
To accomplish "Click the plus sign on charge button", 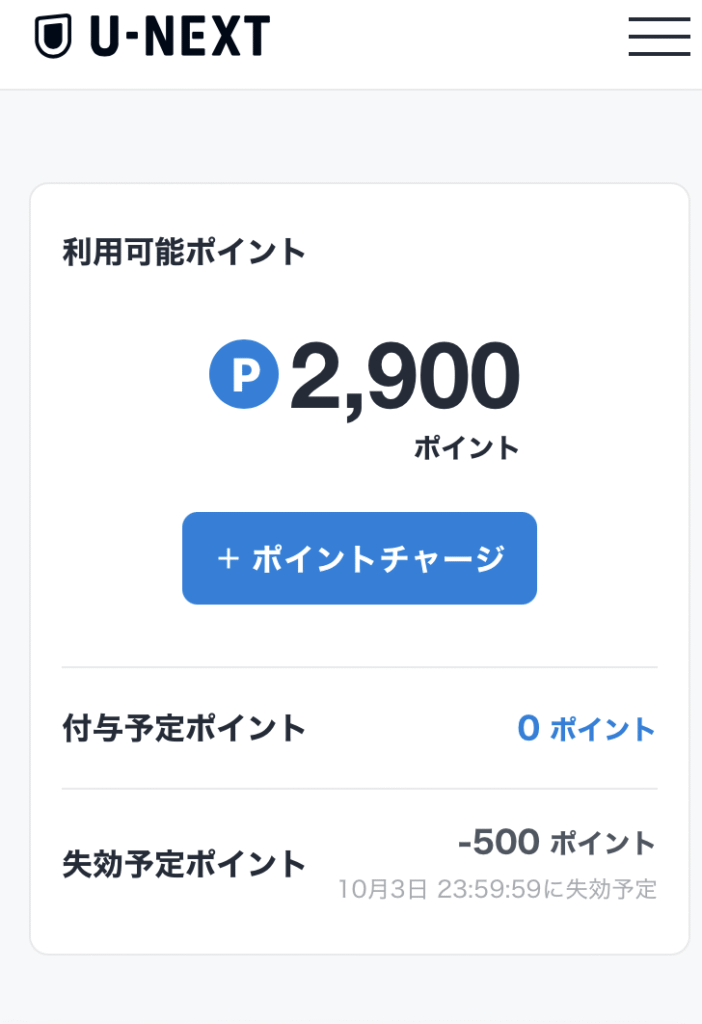I will coord(227,559).
